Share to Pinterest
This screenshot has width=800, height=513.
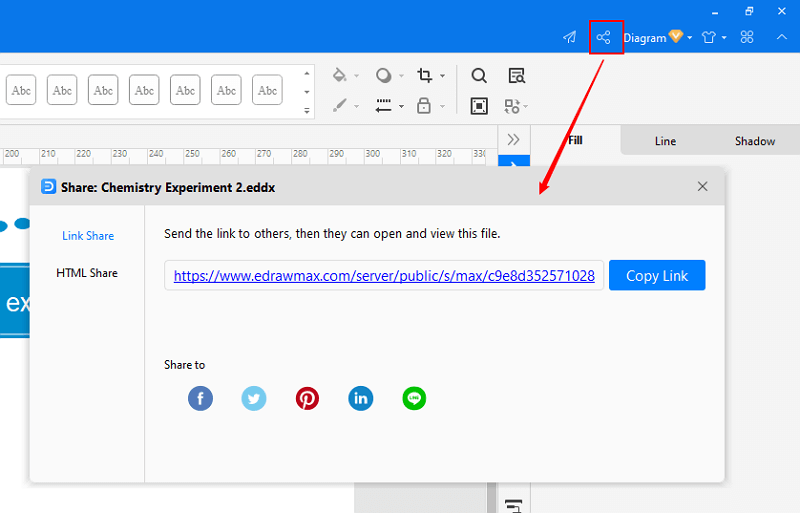307,398
